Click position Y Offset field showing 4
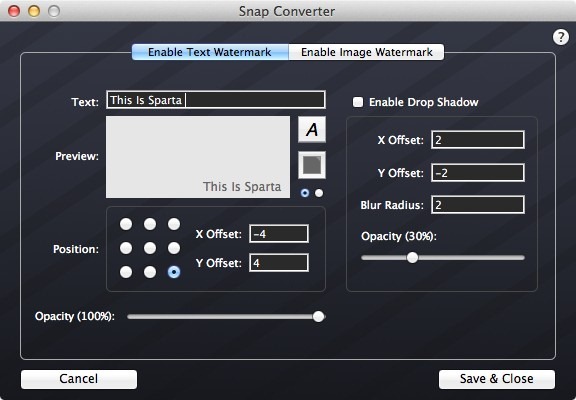This screenshot has height=400, width=576. tap(279, 263)
